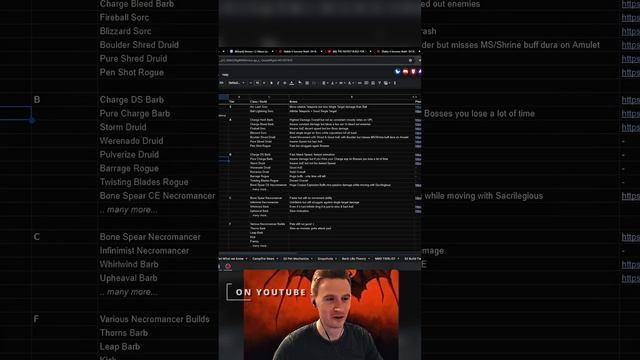Click the red extension icon beside the blue bird
This screenshot has width=640, height=360.
pyautogui.click(x=405, y=71)
